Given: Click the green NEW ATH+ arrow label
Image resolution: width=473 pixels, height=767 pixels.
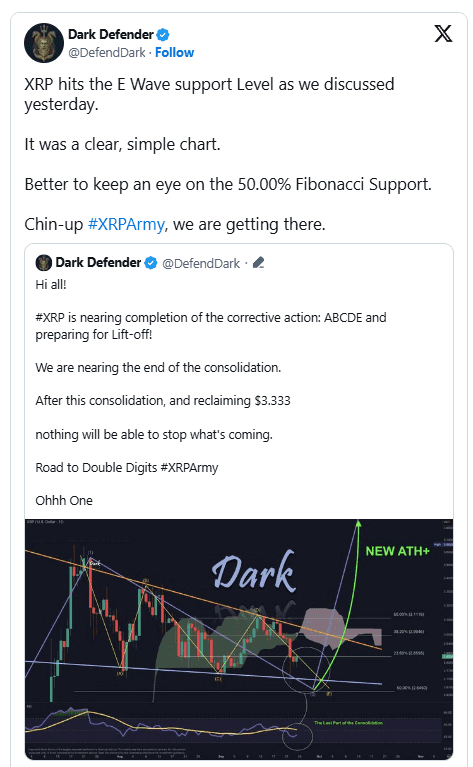Looking at the screenshot, I should tap(397, 551).
